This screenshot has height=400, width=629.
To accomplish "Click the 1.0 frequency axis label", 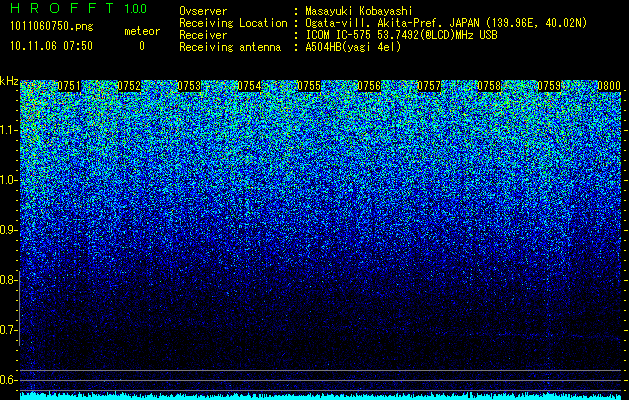I will 9,181.
